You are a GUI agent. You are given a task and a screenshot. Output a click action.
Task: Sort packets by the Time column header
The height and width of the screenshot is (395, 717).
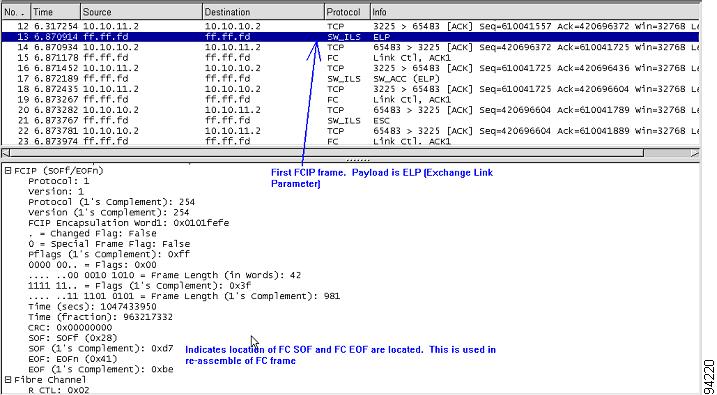(x=55, y=12)
